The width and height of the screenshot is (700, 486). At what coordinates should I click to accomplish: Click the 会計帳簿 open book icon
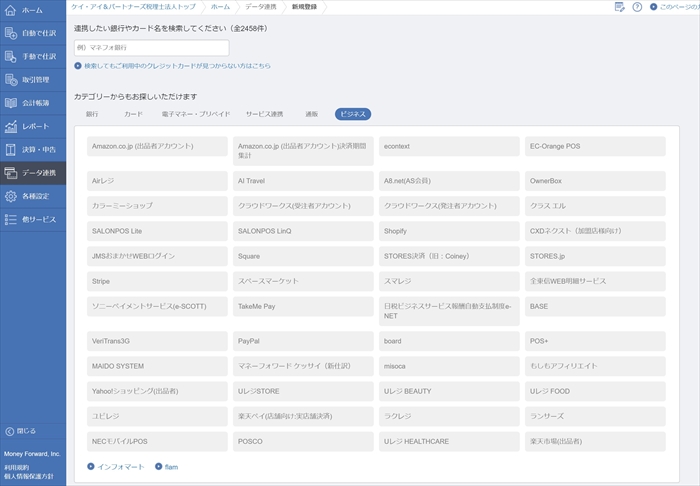pyautogui.click(x=11, y=103)
